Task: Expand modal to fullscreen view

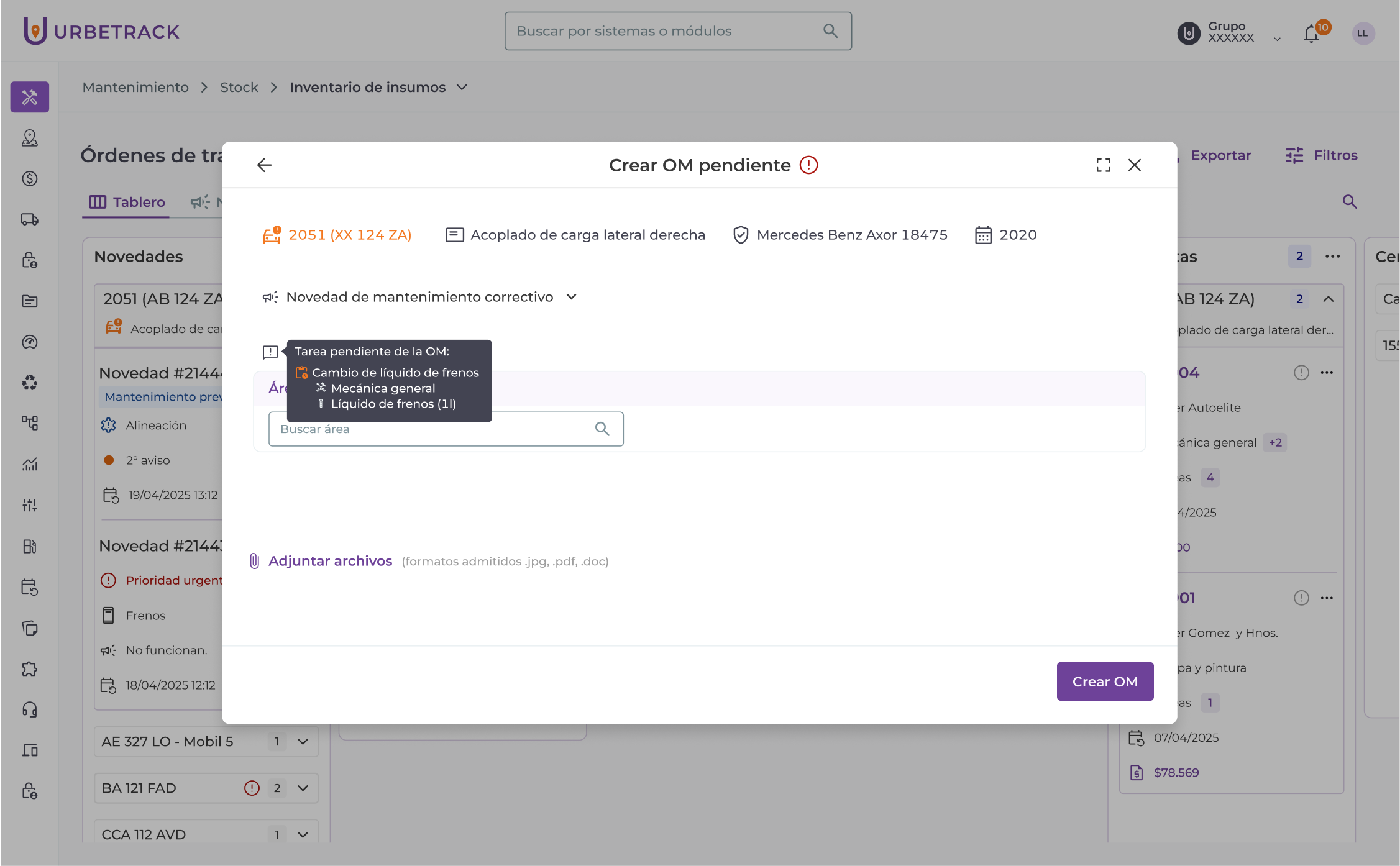Action: tap(1103, 165)
